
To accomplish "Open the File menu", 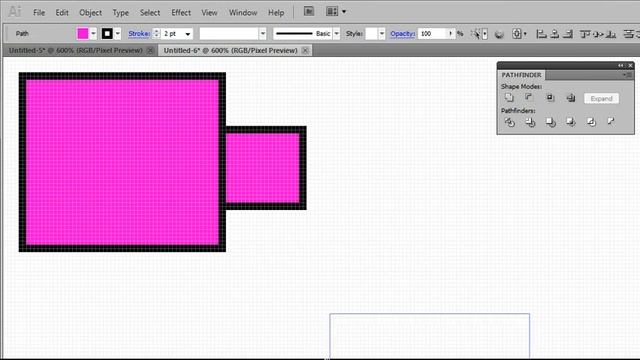I will (39, 13).
